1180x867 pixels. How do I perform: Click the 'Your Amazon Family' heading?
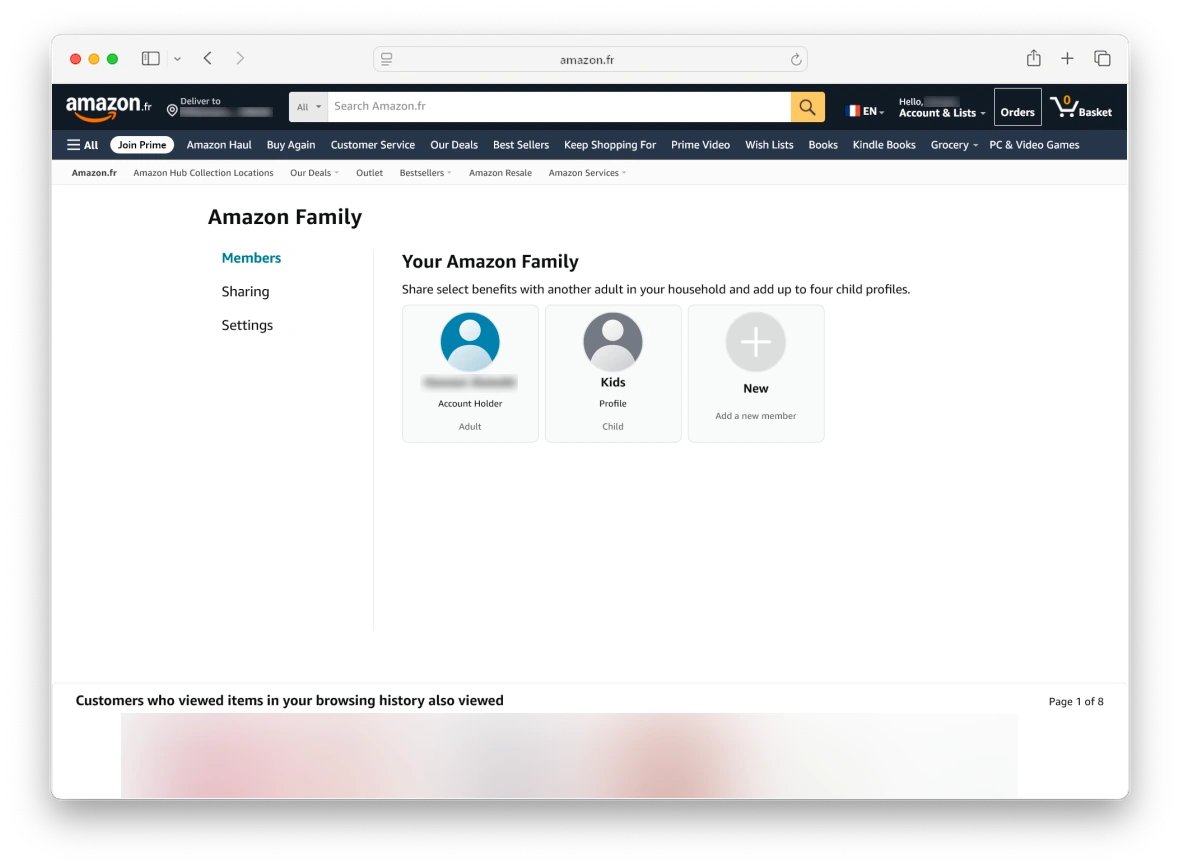pos(490,261)
